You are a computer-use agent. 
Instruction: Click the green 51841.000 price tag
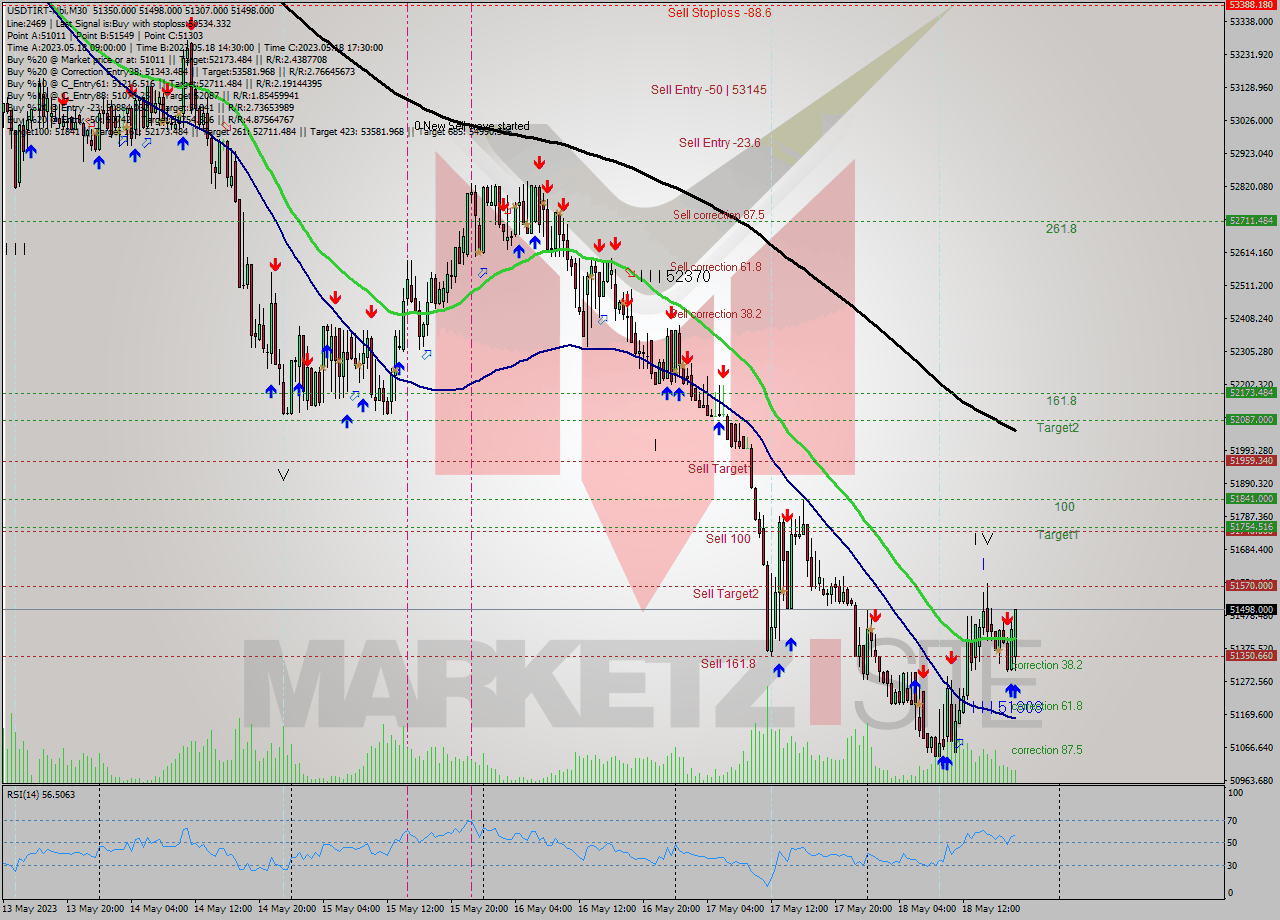point(1251,499)
